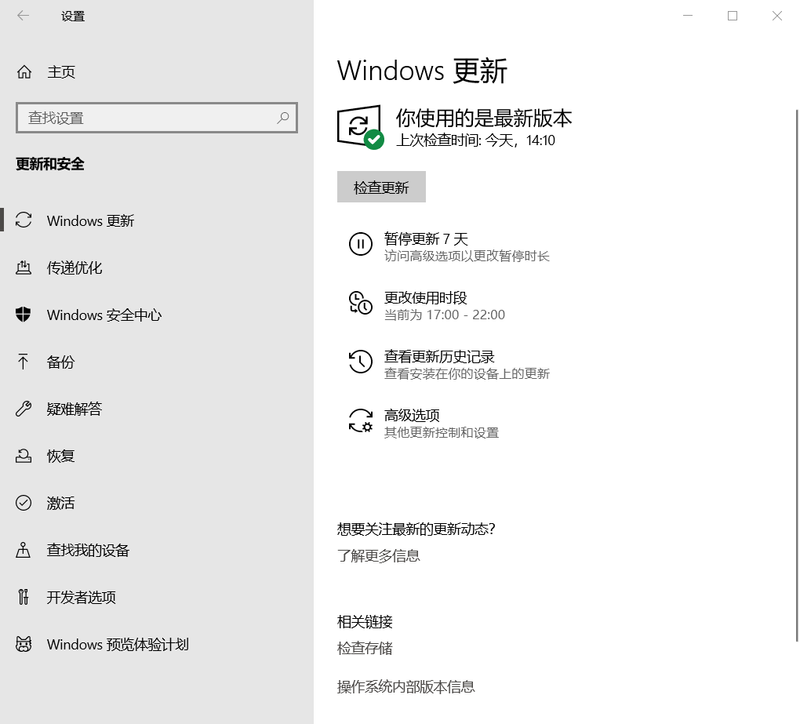Click the magnifier icon in search box
This screenshot has height=724, width=800.
(283, 118)
